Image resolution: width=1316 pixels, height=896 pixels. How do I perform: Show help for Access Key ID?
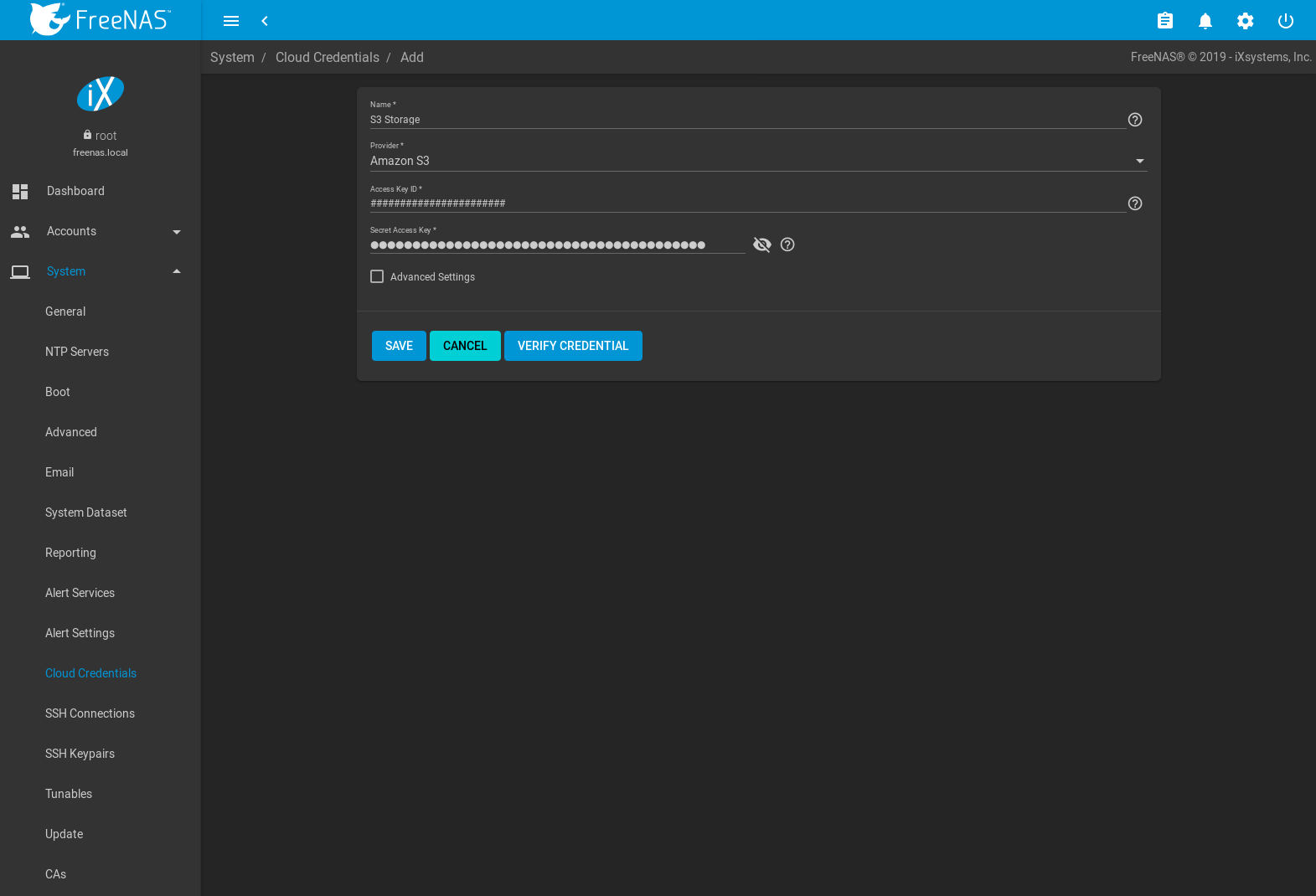[1135, 203]
